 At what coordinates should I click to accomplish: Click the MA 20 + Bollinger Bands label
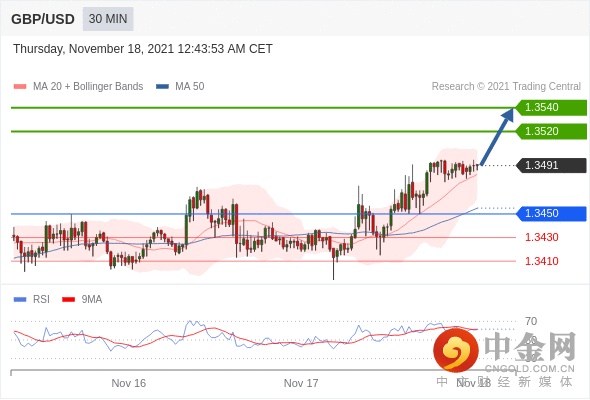point(88,87)
